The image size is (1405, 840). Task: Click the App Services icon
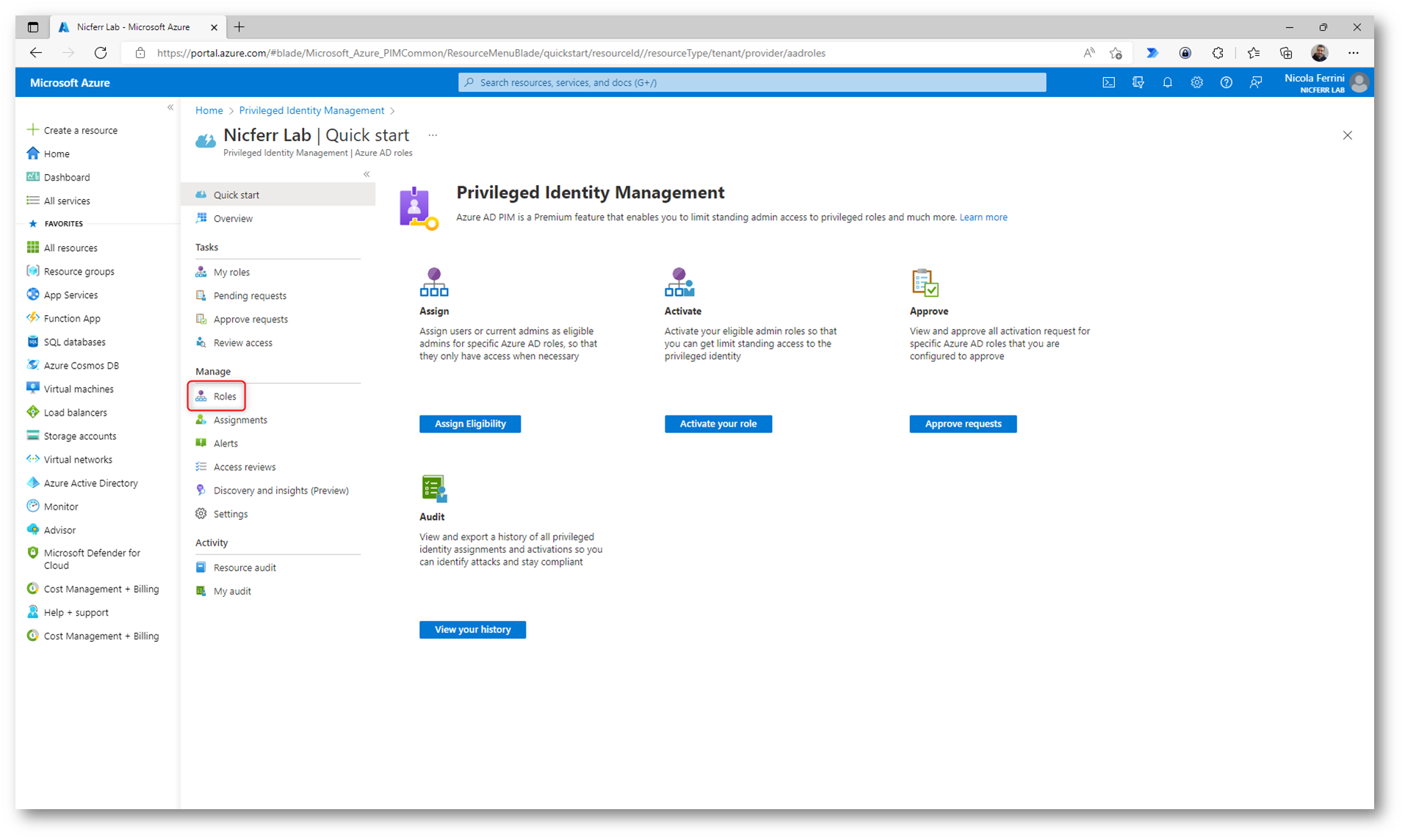click(x=32, y=294)
